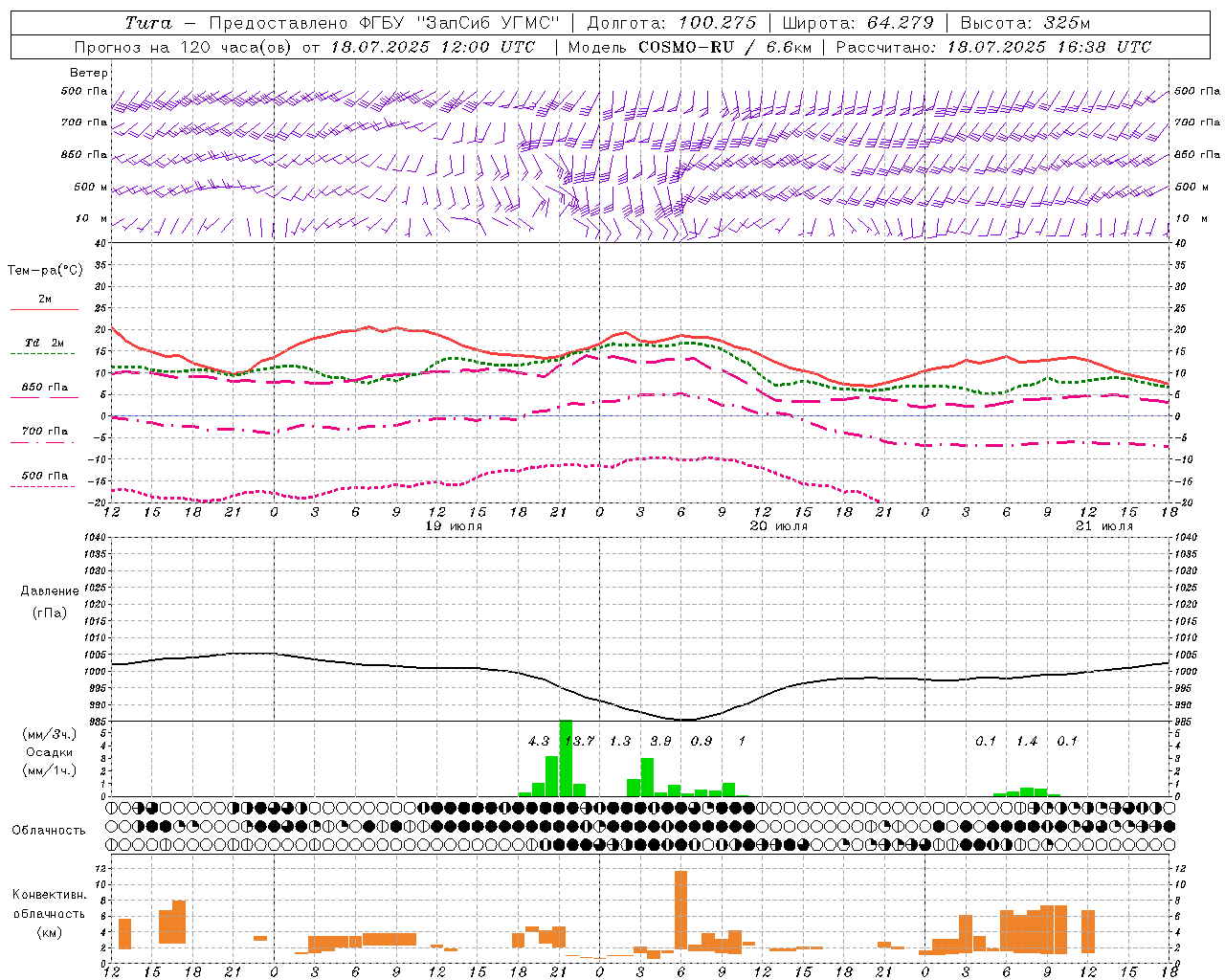
Task: Click the computed time "18.07.2025 16:38 UTC"
Action: (x=1049, y=47)
